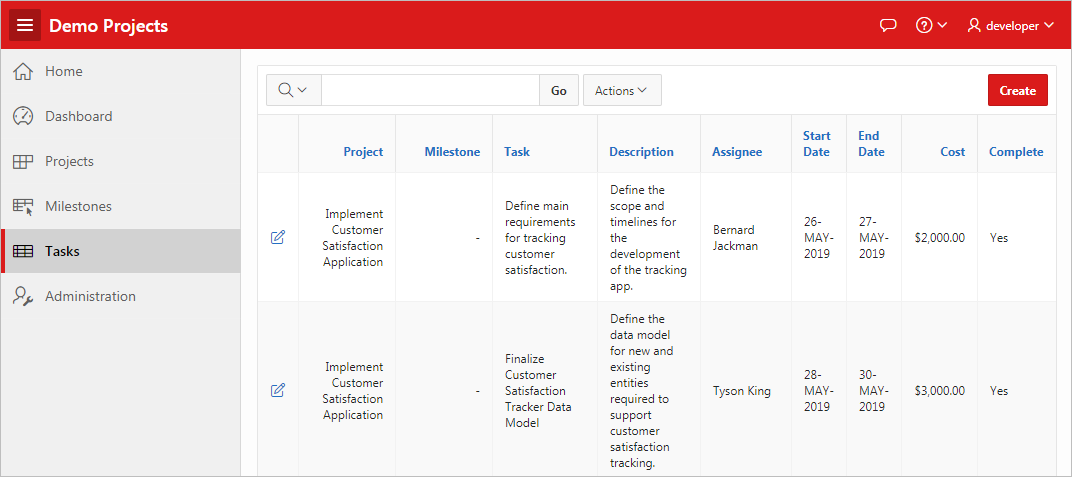Viewport: 1072px width, 477px height.
Task: Click the Demo Projects application title
Action: pos(109,26)
